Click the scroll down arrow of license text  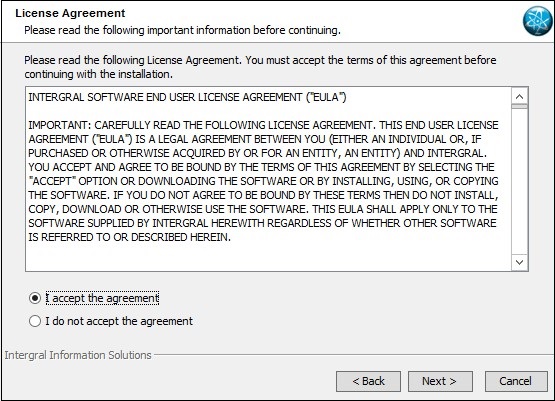click(x=519, y=262)
